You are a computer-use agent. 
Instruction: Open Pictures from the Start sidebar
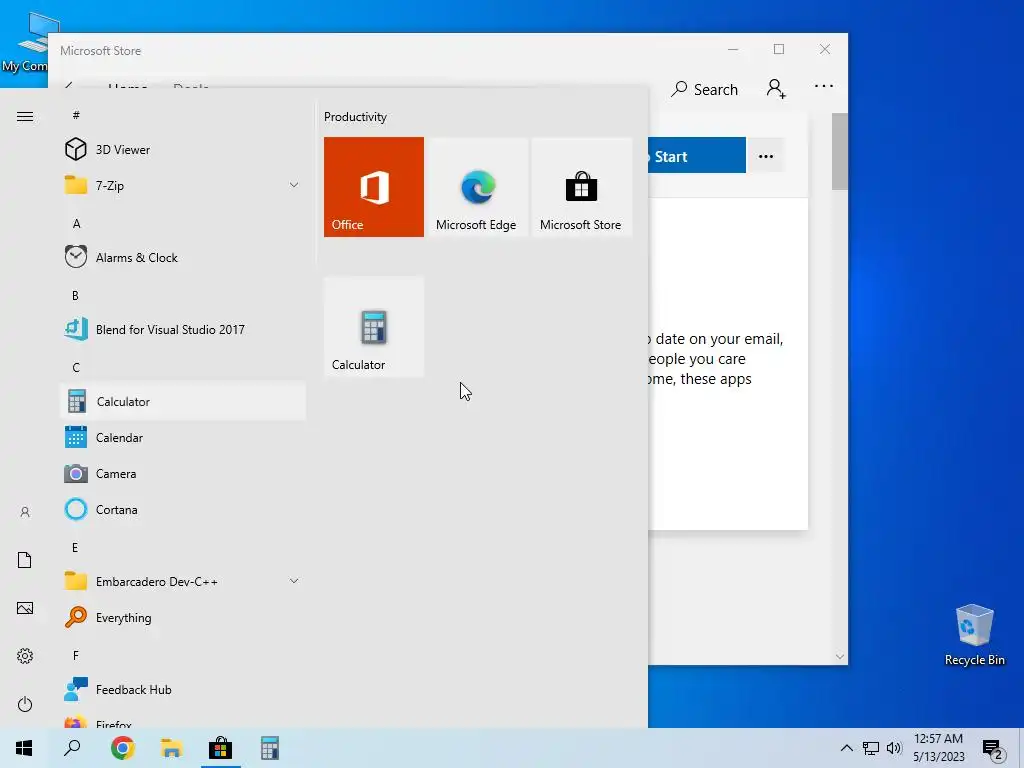pyautogui.click(x=25, y=608)
